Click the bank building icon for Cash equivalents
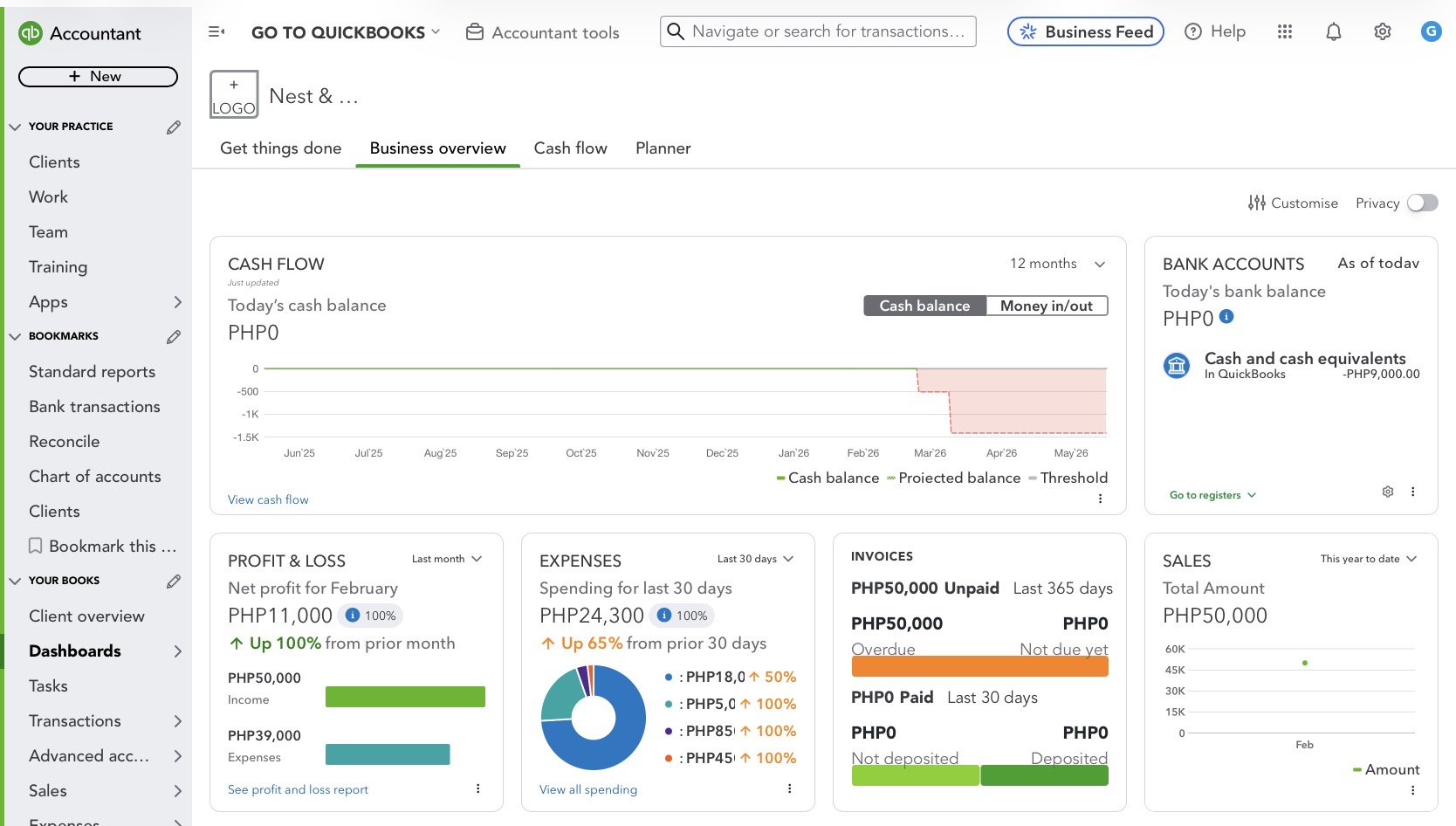The height and width of the screenshot is (826, 1456). pos(1177,365)
